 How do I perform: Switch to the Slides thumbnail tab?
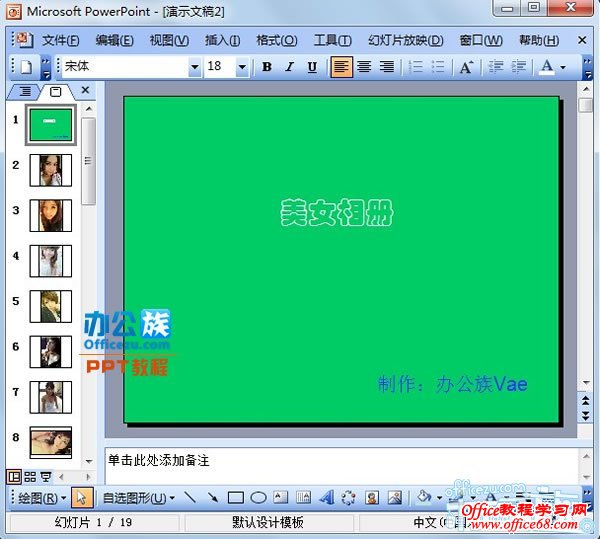point(56,91)
